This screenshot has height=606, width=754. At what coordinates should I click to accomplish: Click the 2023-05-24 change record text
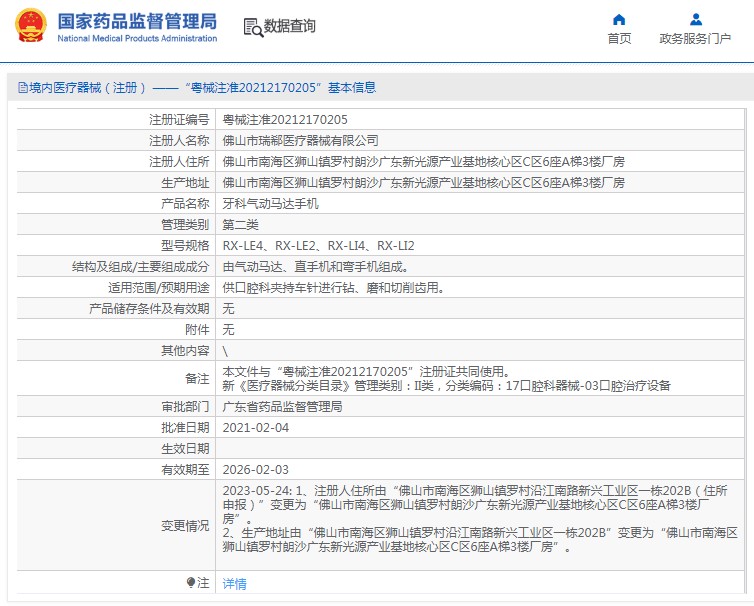click(x=480, y=519)
